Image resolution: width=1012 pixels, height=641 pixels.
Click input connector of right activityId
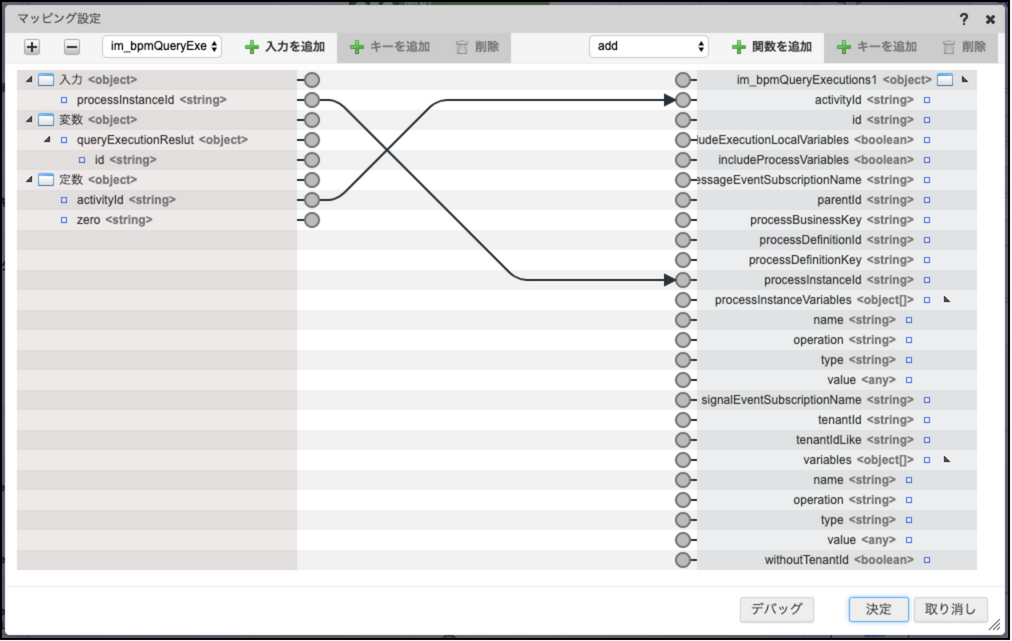(x=683, y=100)
